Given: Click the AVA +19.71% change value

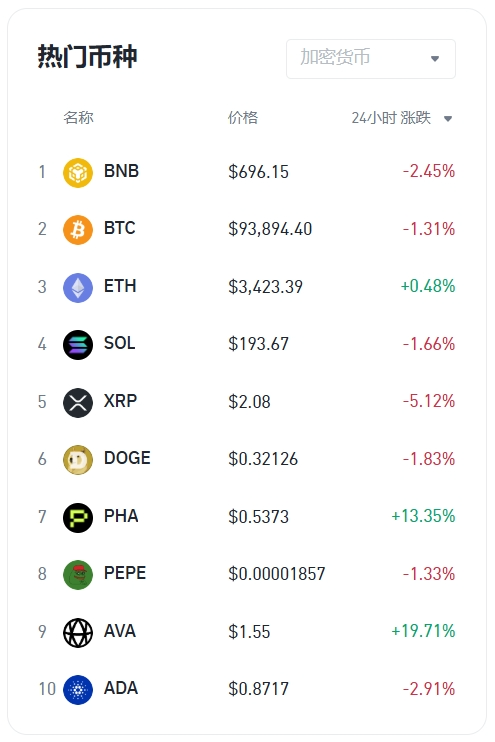Looking at the screenshot, I should [x=423, y=631].
